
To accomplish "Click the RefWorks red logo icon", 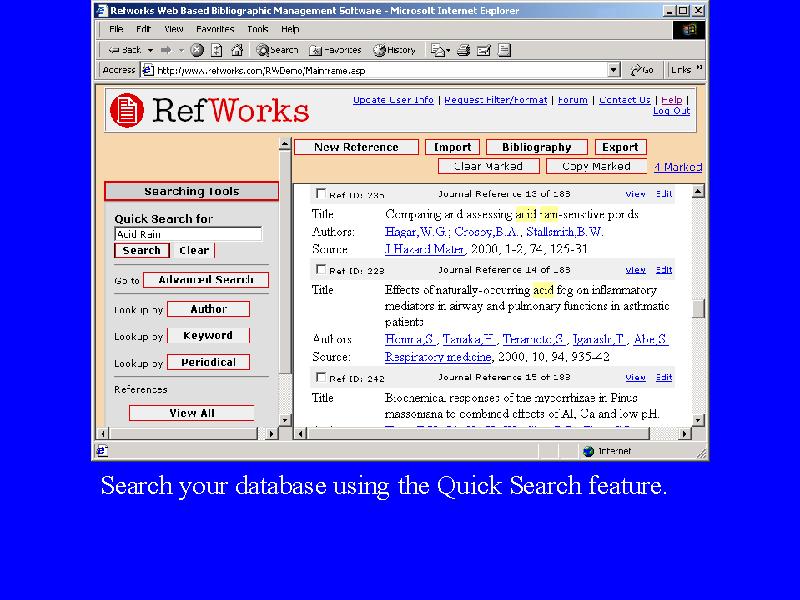I will pyautogui.click(x=127, y=110).
